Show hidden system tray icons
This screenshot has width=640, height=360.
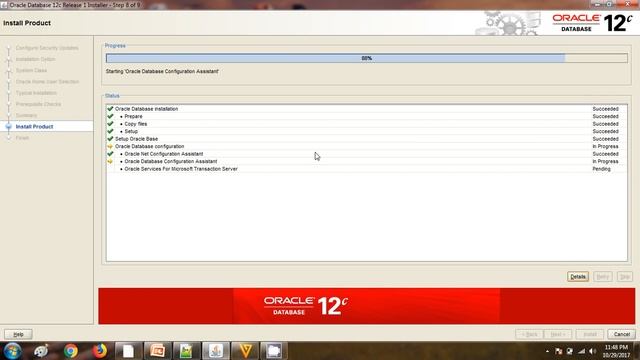pyautogui.click(x=547, y=351)
